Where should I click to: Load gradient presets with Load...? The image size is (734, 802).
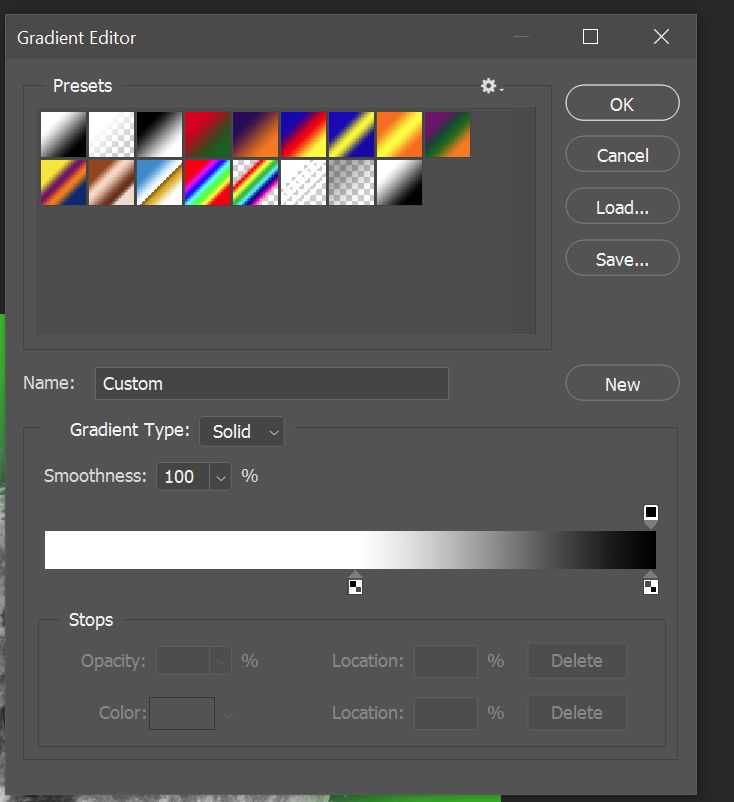click(622, 207)
